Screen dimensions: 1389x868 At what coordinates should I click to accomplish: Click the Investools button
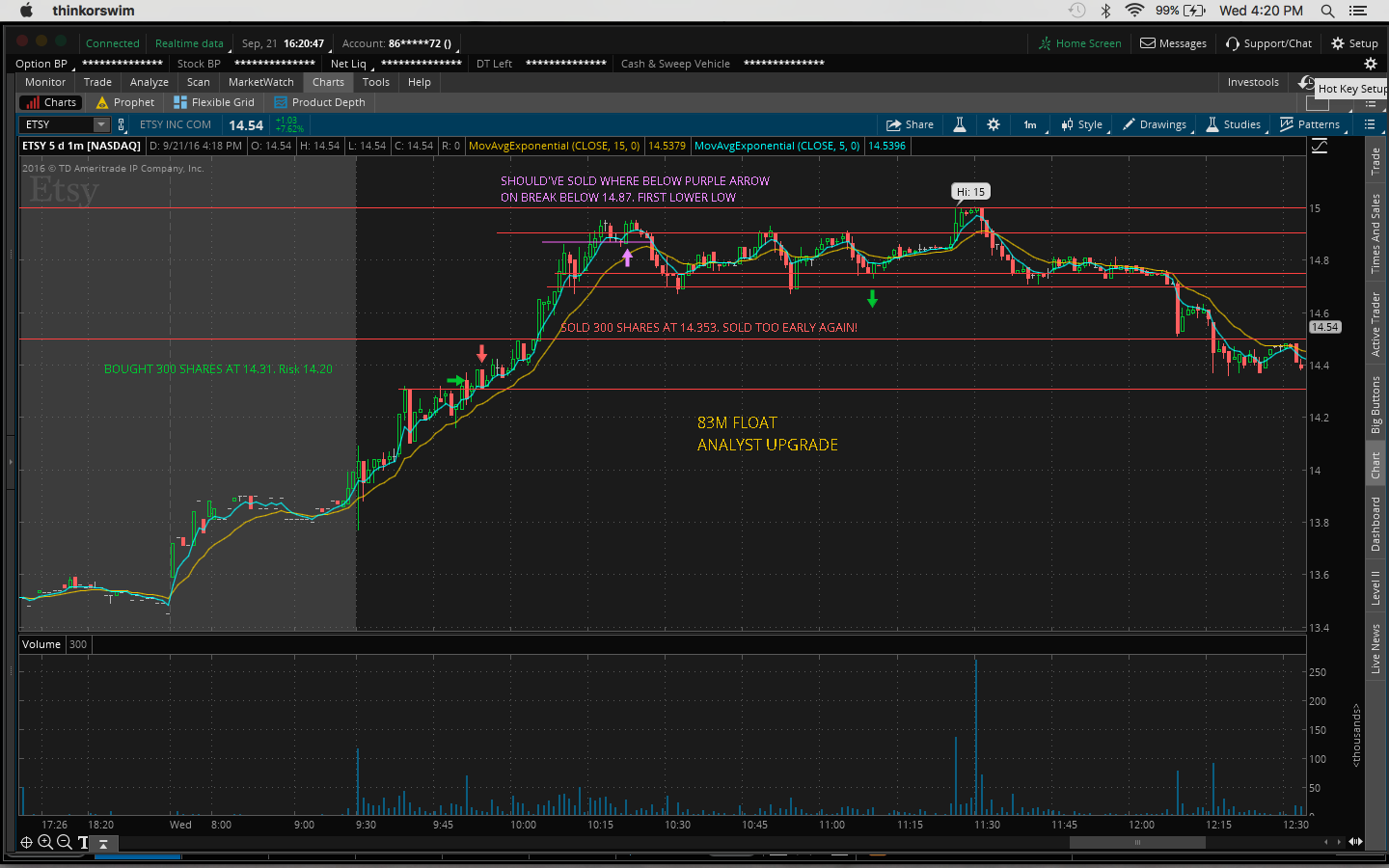(x=1253, y=82)
